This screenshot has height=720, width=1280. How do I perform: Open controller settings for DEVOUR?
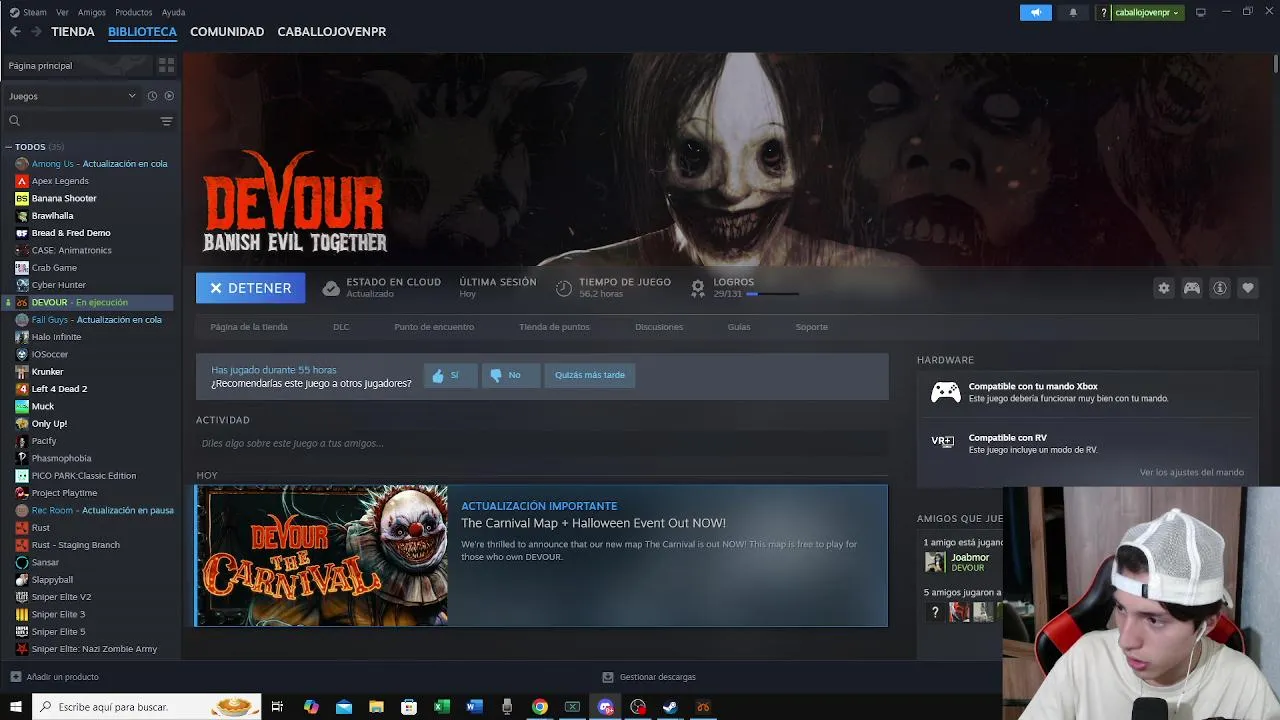point(1192,288)
